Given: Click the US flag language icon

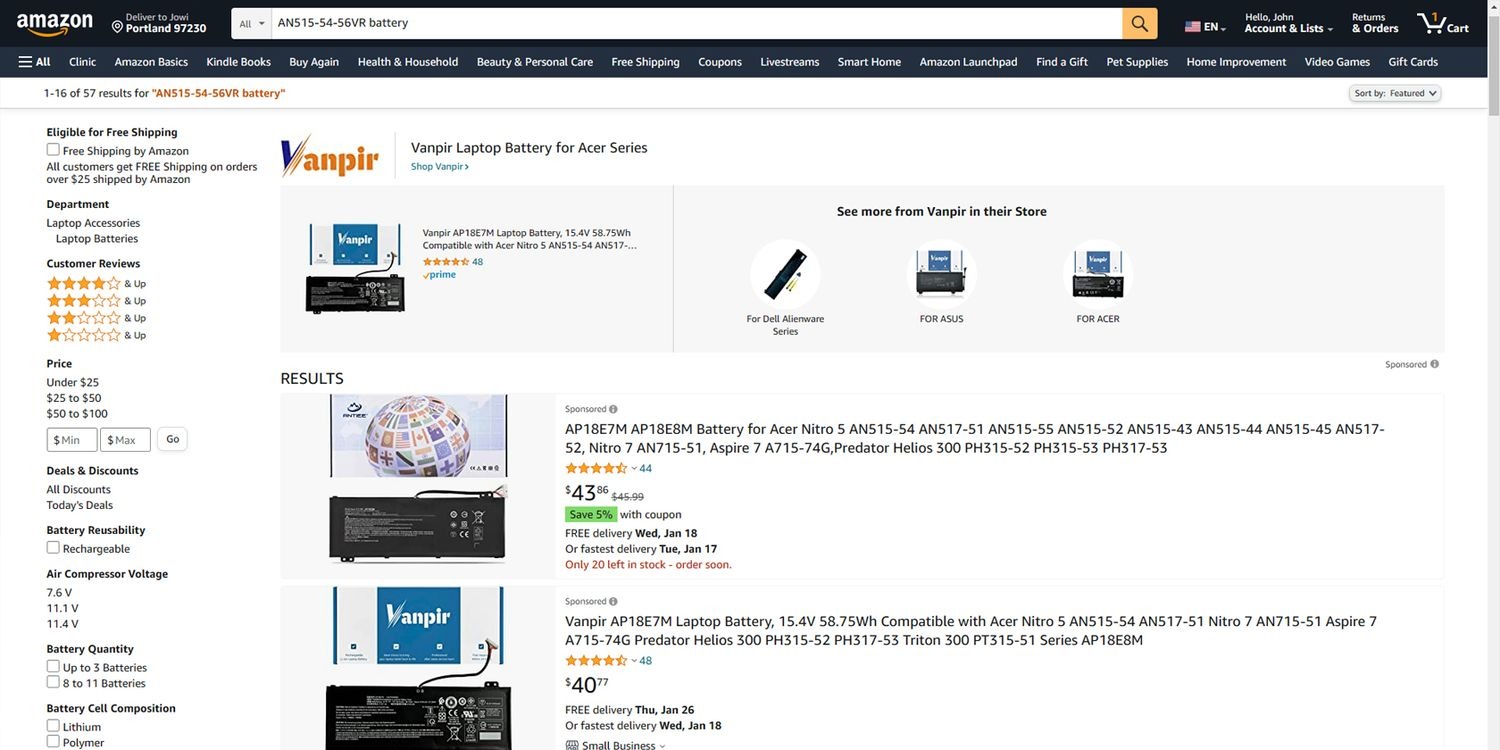Looking at the screenshot, I should pyautogui.click(x=1192, y=27).
